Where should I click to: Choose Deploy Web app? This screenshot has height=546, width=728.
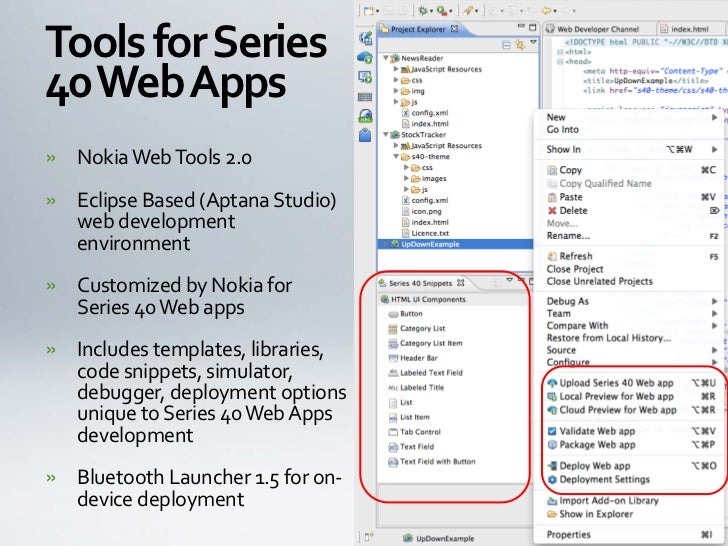coord(631,466)
